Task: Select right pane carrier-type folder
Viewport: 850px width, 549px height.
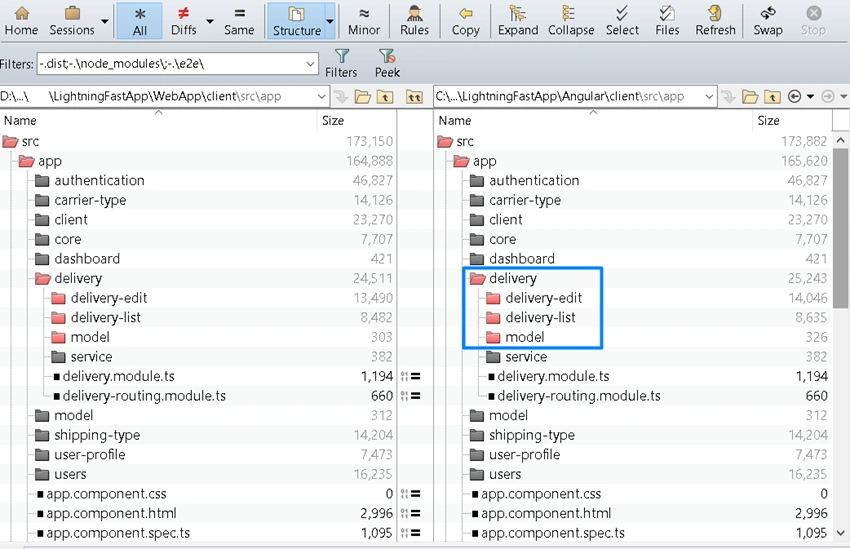Action: (x=525, y=200)
